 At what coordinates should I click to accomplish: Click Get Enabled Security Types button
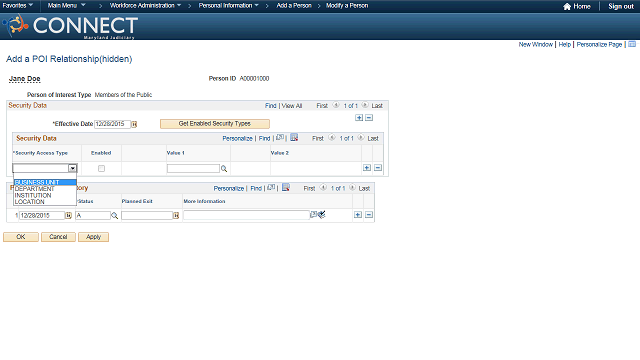pyautogui.click(x=215, y=124)
